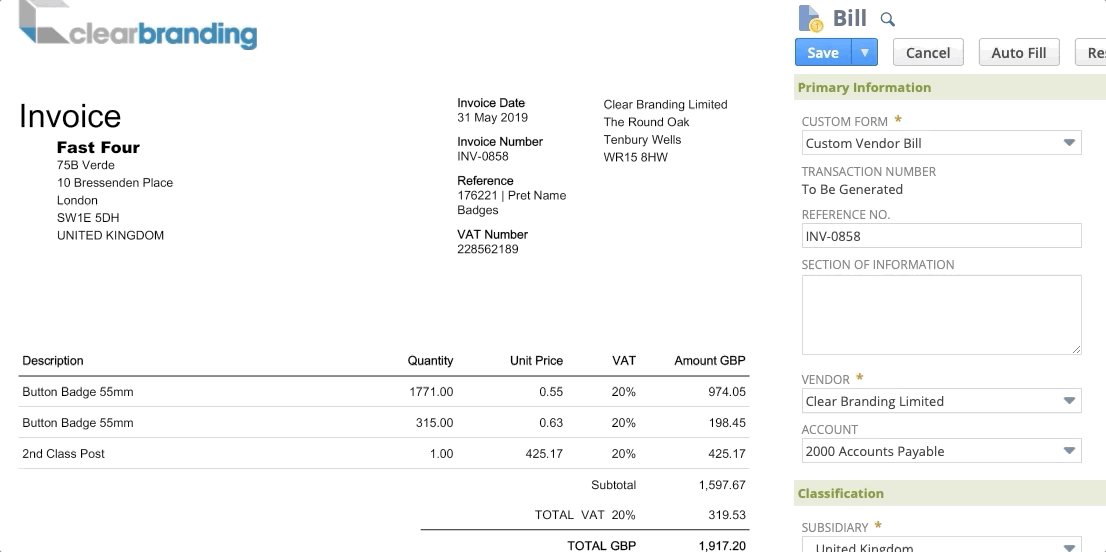
Task: Click the Bill document icon
Action: [810, 18]
